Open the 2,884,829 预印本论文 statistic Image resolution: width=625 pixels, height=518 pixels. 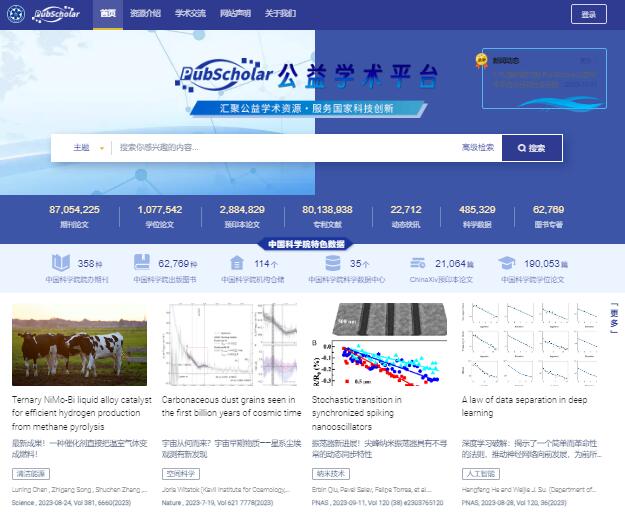[x=242, y=216]
